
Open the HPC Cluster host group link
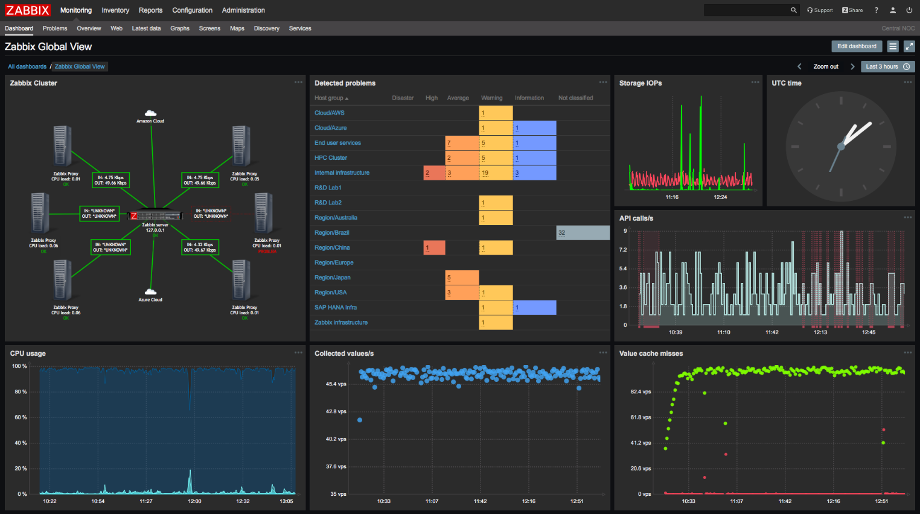tap(330, 157)
